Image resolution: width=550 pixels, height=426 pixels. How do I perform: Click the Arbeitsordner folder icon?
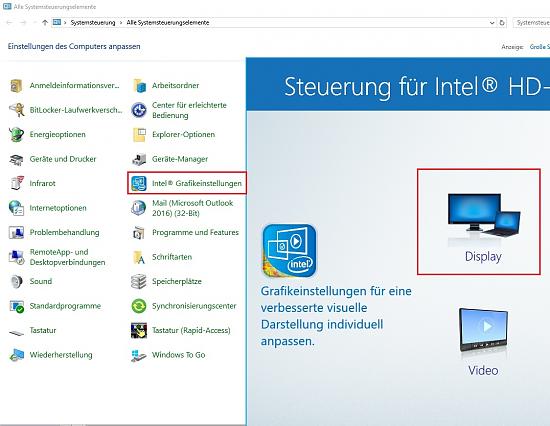click(139, 86)
